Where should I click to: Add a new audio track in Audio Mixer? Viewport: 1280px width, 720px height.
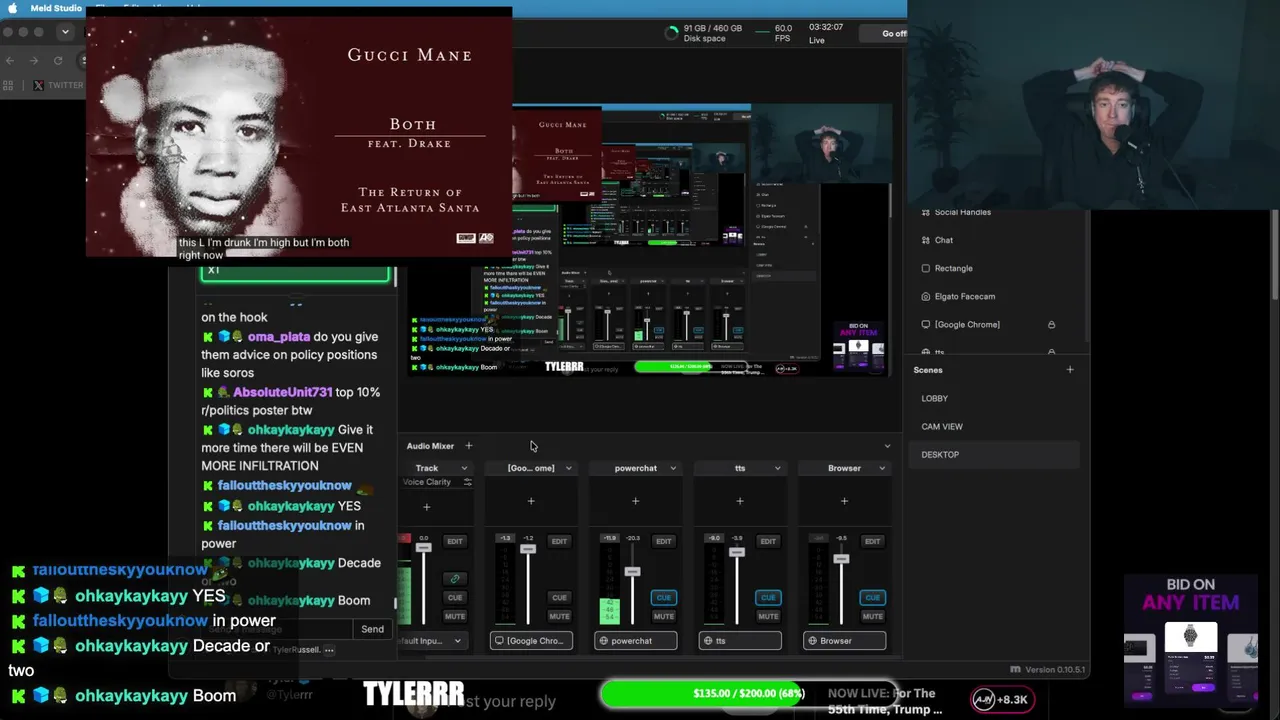point(468,446)
